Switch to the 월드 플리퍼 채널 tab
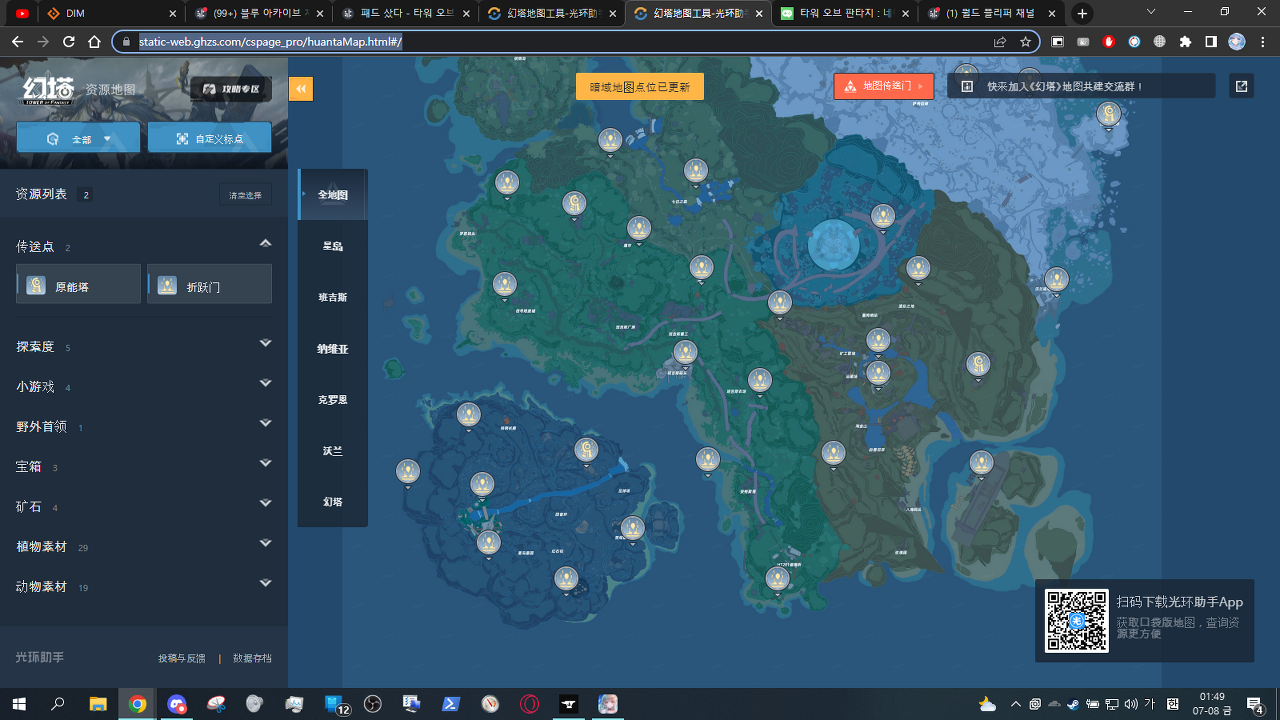The image size is (1280, 720). point(990,14)
